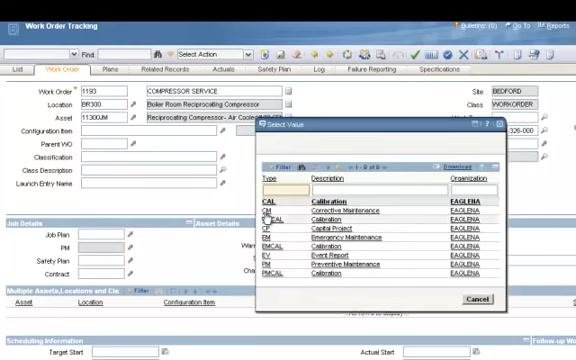Open detail menu beside Job Plan field
Viewport: 576px width, 360px height.
point(130,234)
